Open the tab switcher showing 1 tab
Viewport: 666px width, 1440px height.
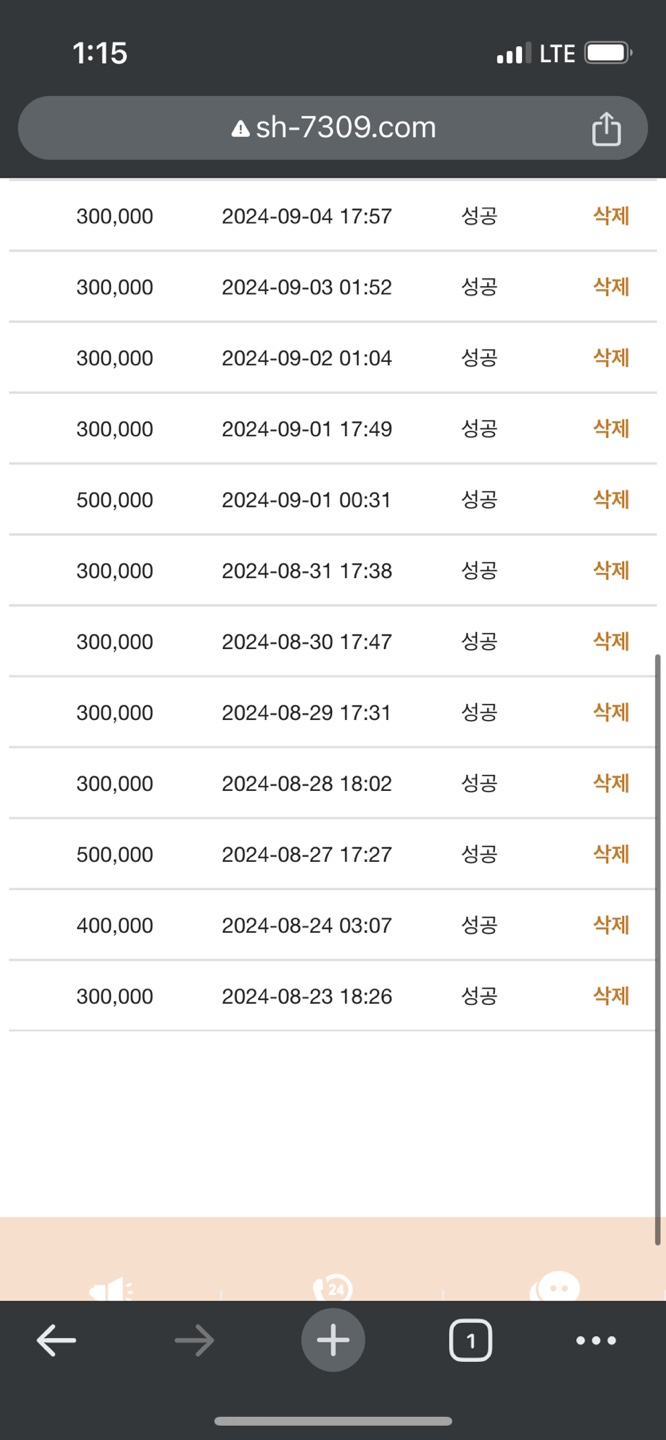tap(470, 1340)
